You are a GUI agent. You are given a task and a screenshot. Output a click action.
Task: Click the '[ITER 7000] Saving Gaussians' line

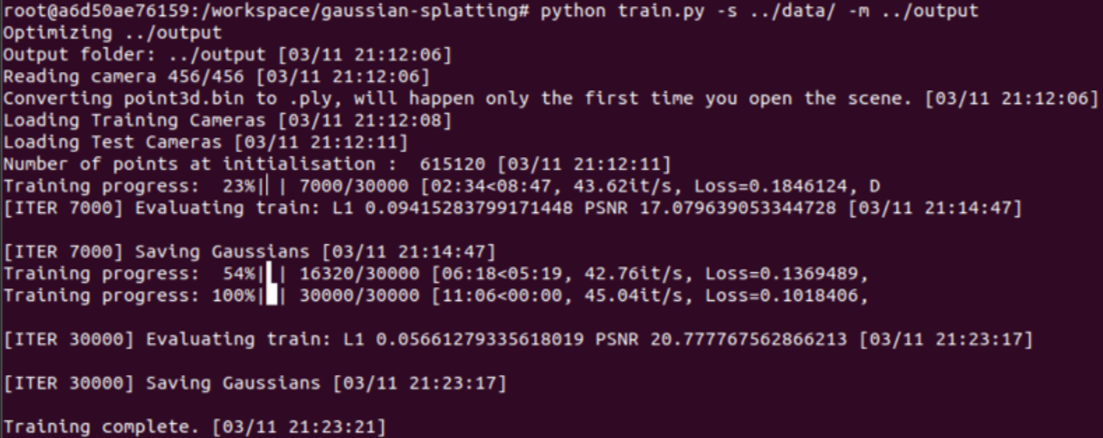coord(250,252)
